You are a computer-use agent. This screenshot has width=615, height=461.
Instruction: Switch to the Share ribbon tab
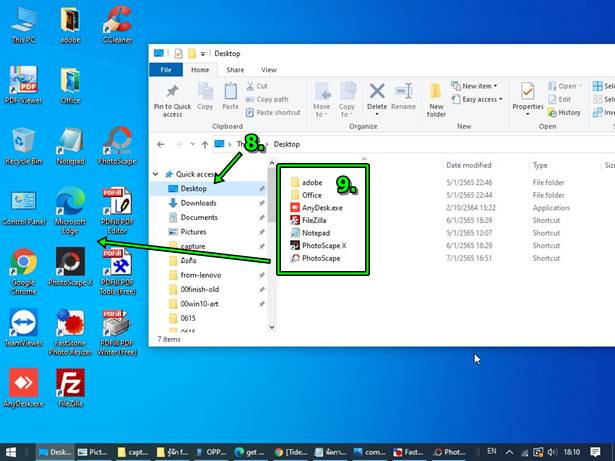click(x=235, y=70)
